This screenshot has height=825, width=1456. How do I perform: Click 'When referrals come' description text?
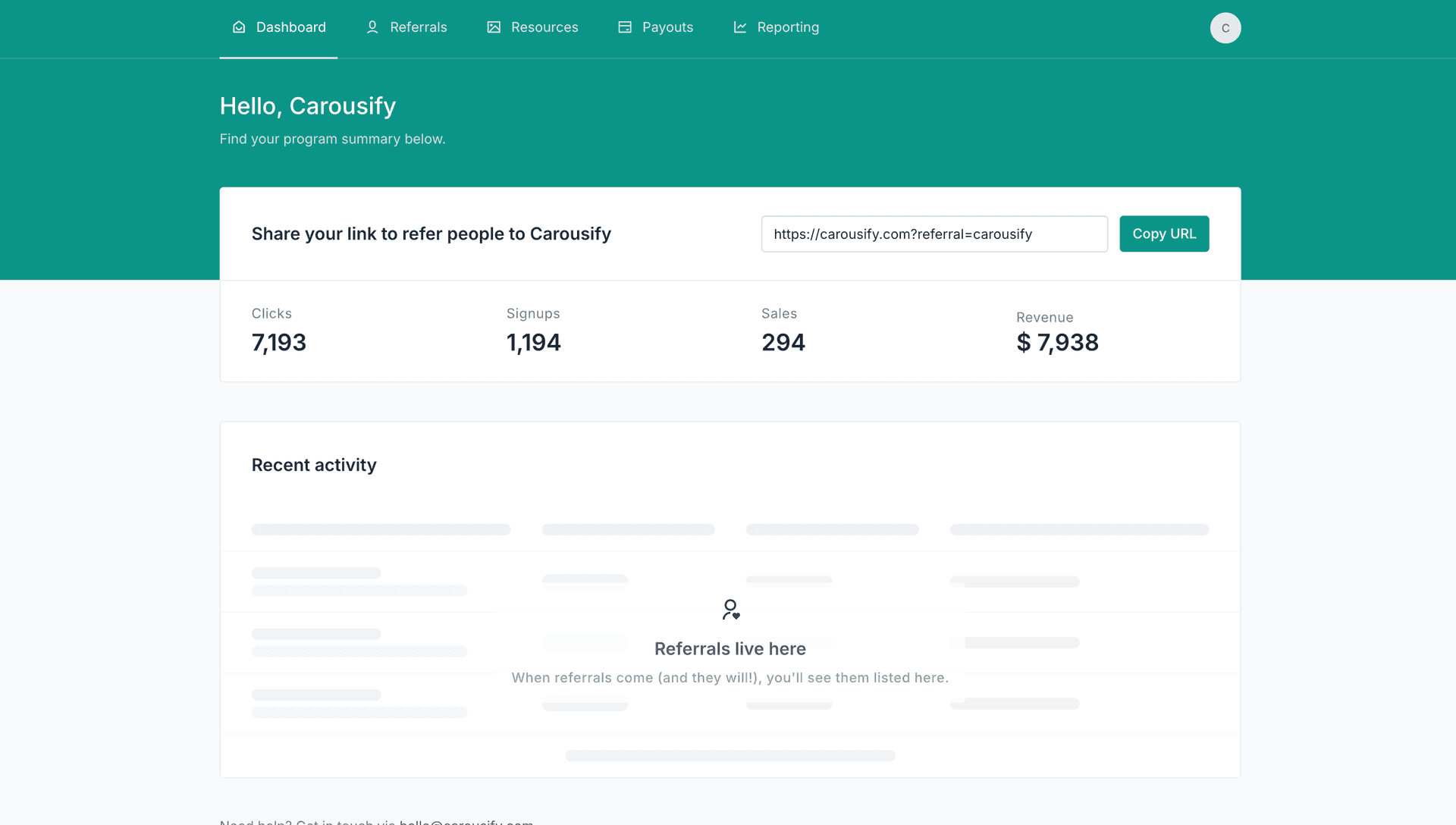point(730,678)
